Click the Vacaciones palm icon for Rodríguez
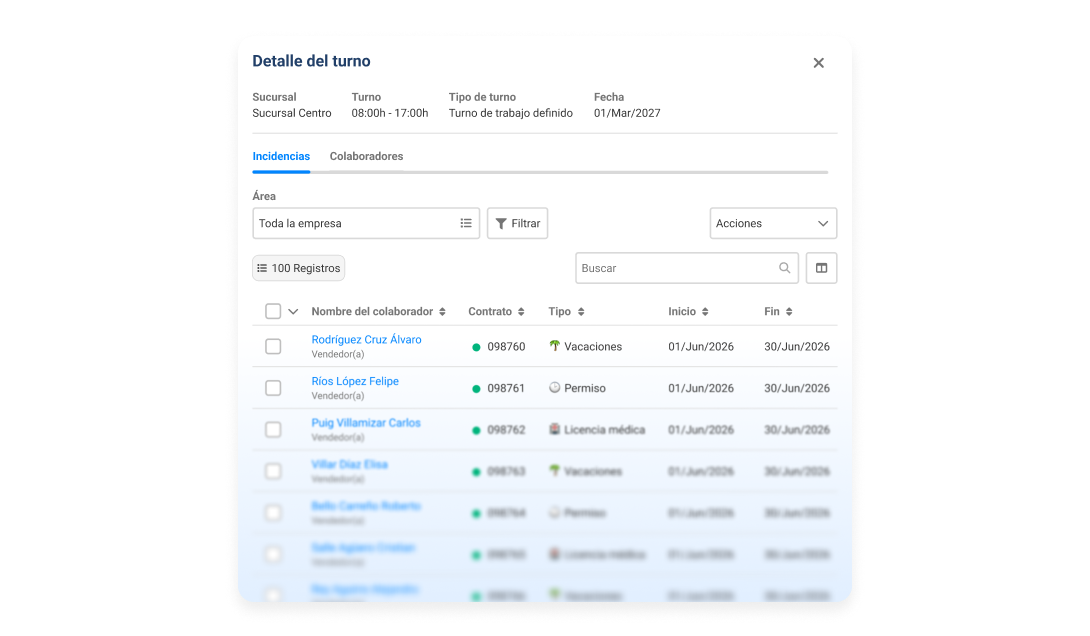 click(554, 345)
